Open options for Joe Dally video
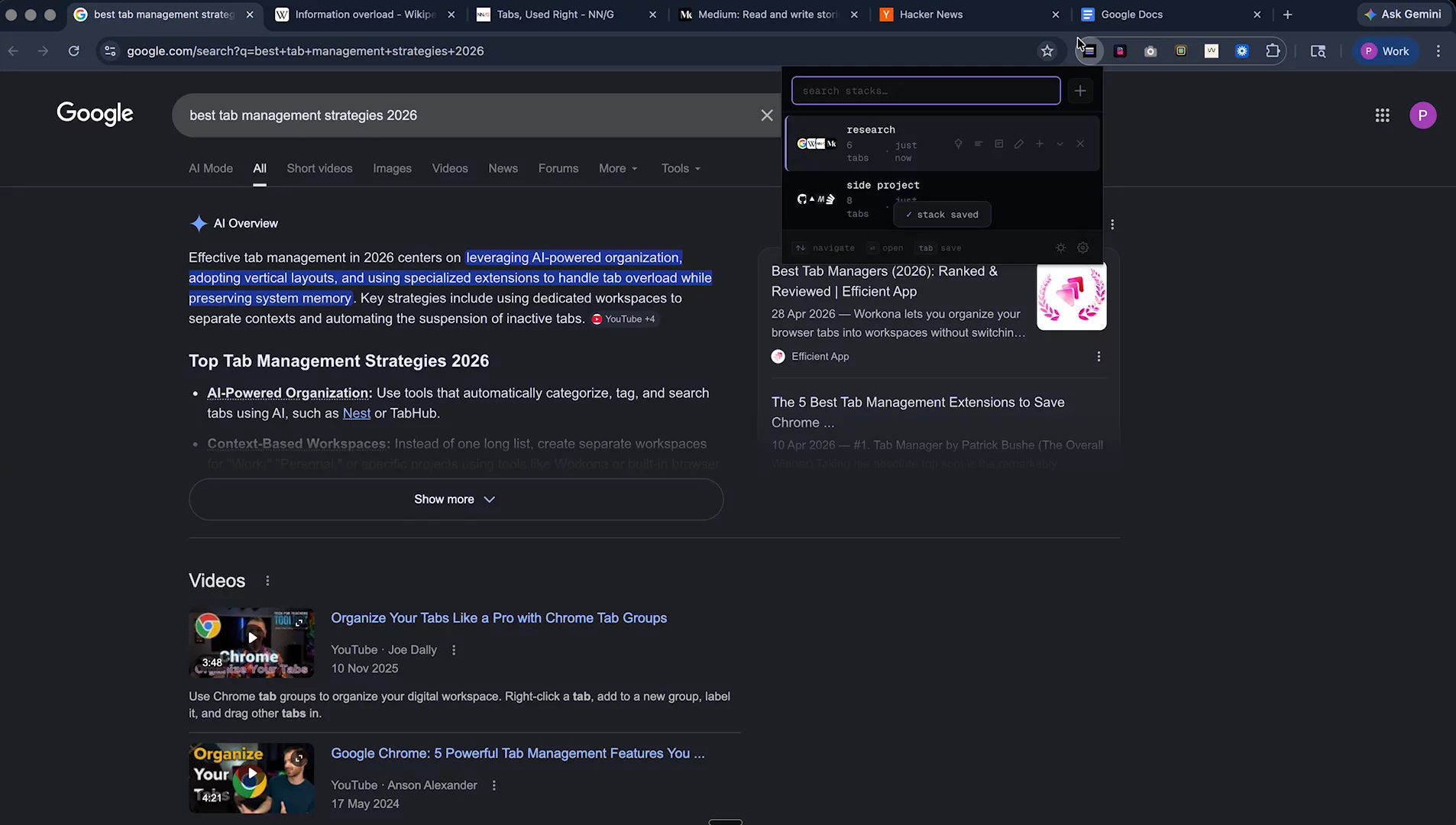Image resolution: width=1456 pixels, height=825 pixels. tap(454, 650)
